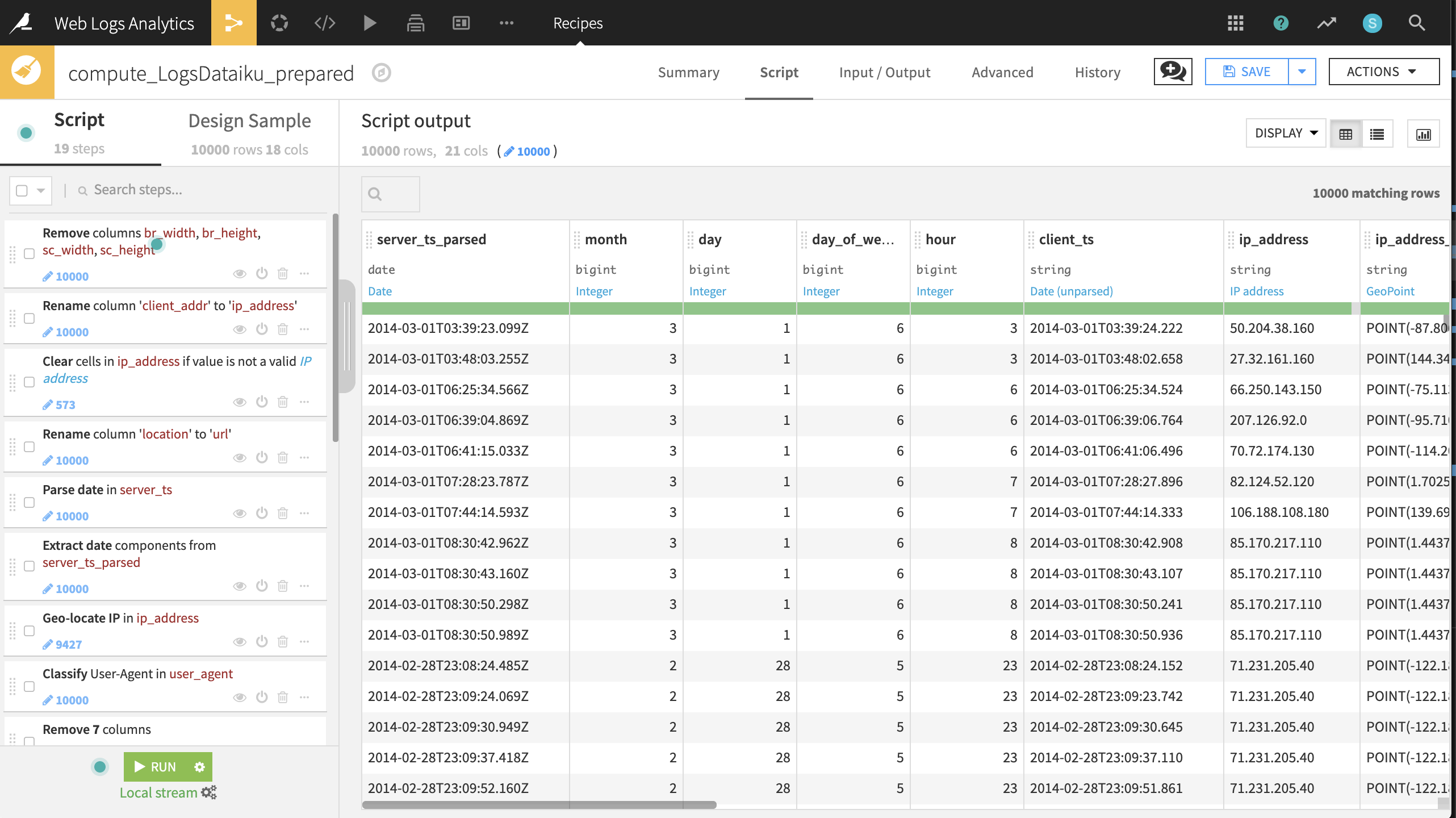Open run settings gear next to RUN
Screen dimensions: 1456x818
(x=199, y=767)
